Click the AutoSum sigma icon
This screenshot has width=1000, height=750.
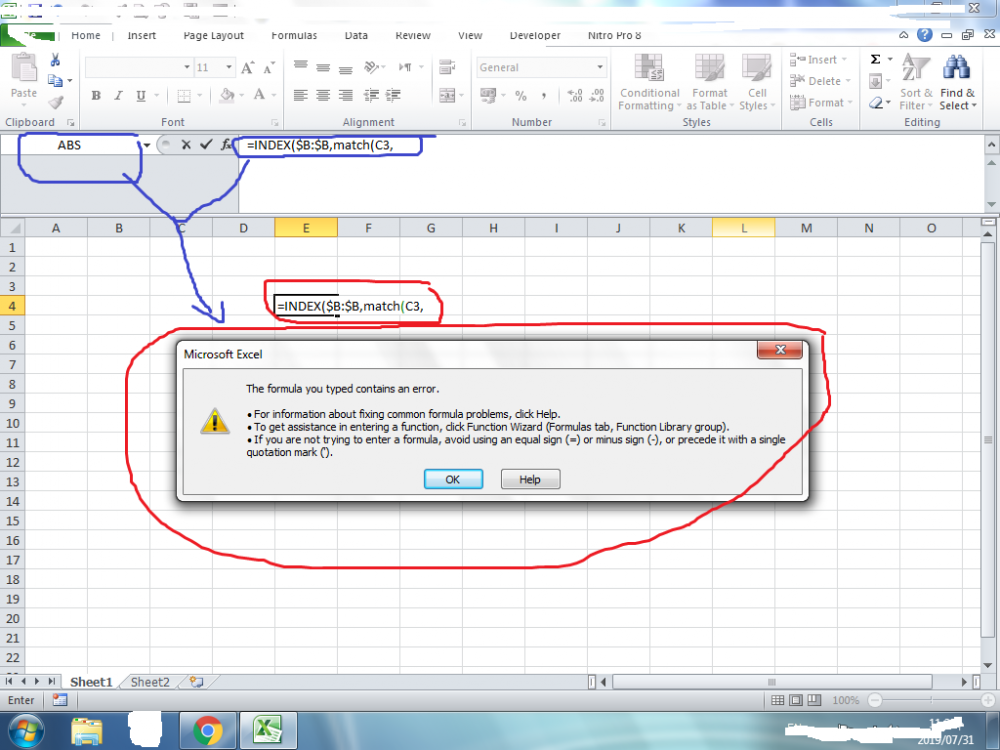tap(876, 59)
